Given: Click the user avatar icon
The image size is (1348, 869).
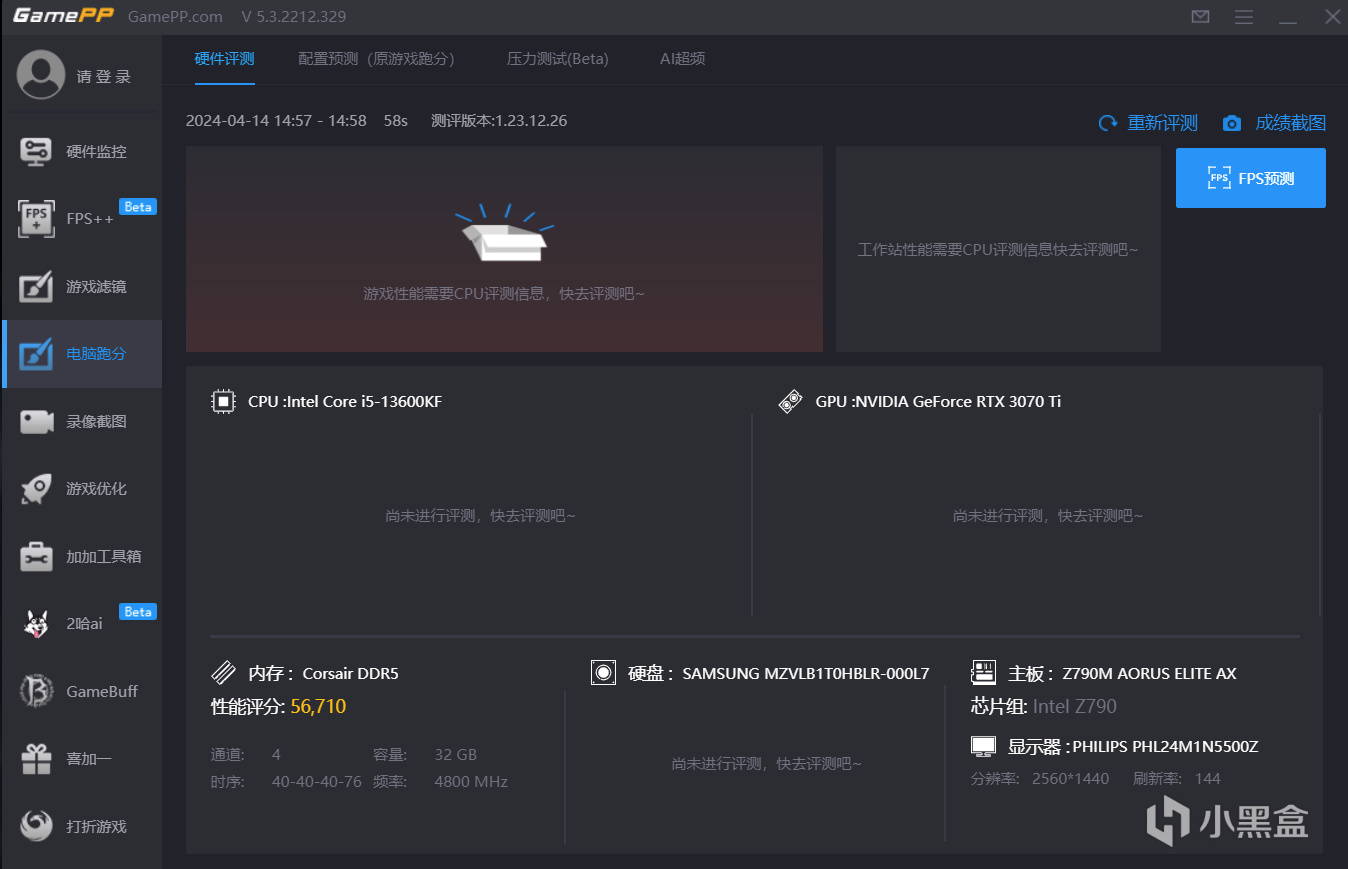Looking at the screenshot, I should click(41, 75).
